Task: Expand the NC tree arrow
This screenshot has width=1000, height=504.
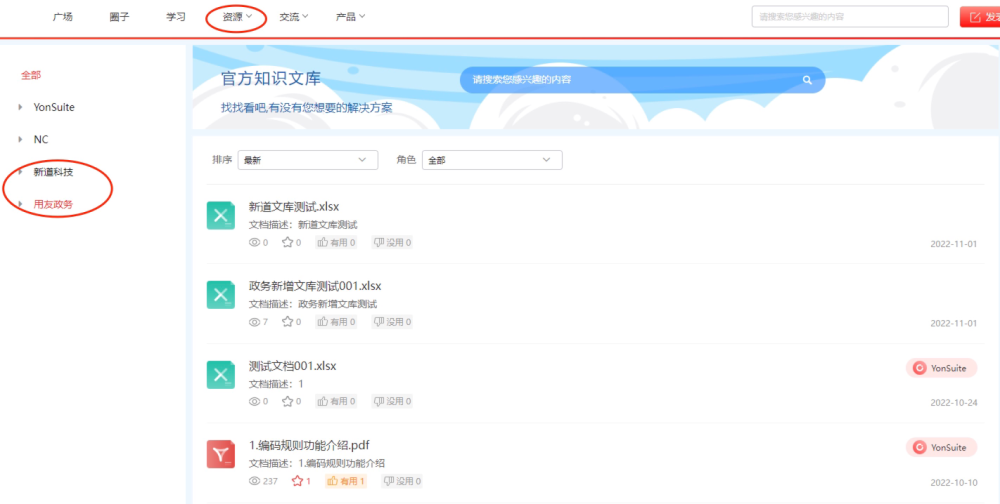Action: pos(21,139)
